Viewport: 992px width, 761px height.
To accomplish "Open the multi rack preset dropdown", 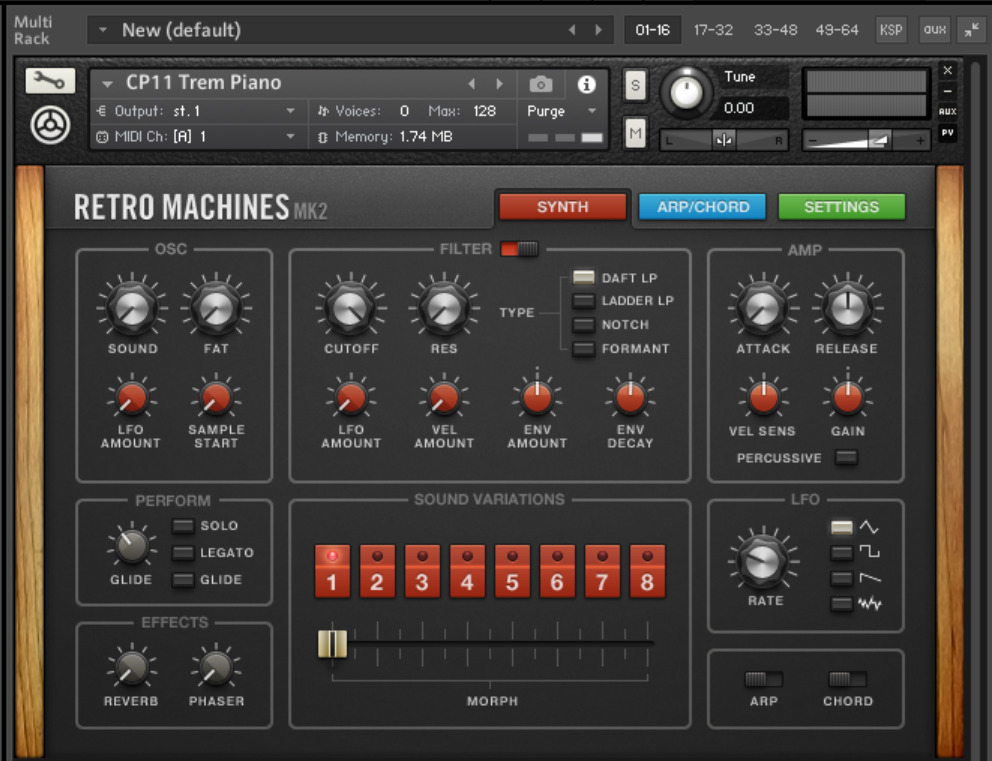I will (102, 30).
